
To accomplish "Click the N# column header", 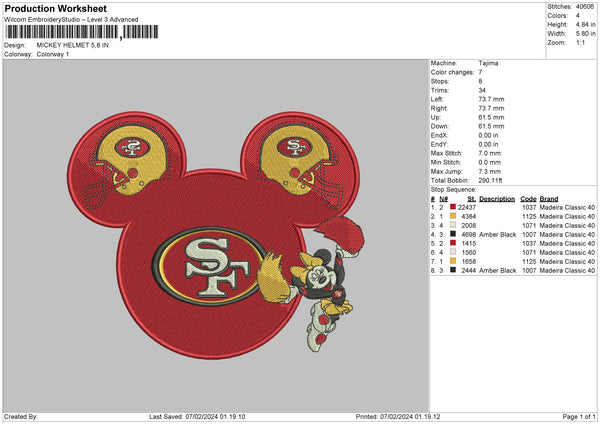I will coord(443,199).
